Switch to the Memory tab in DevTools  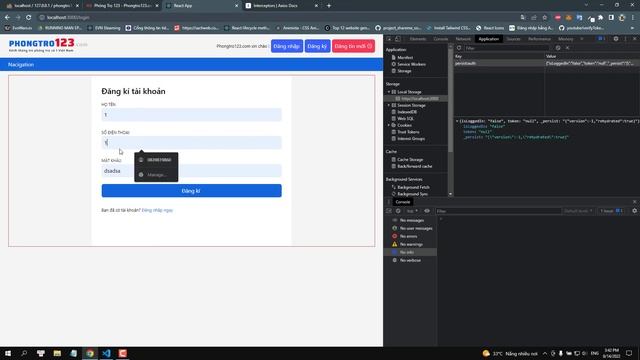click(565, 39)
